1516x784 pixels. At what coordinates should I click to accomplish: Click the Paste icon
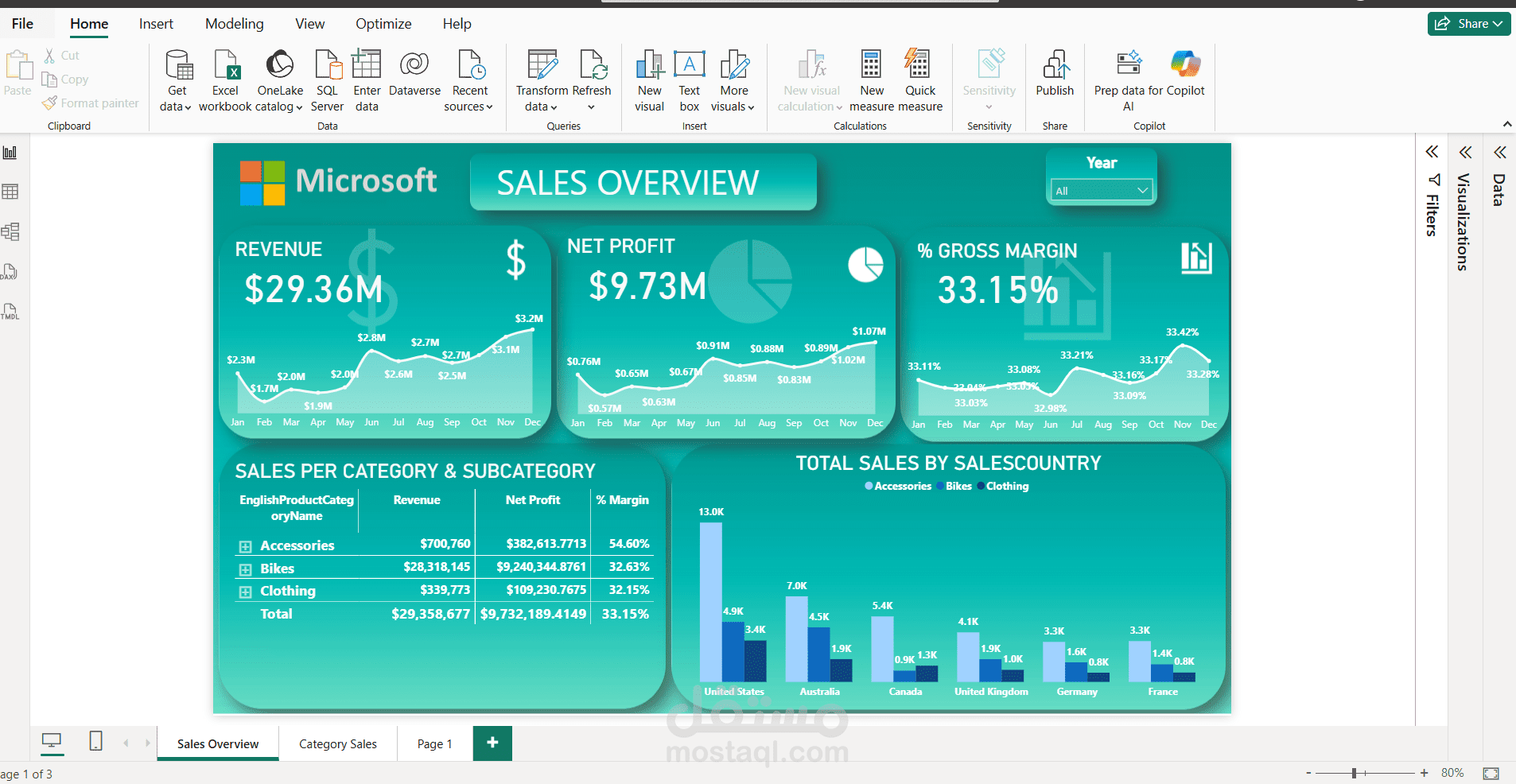(x=17, y=67)
